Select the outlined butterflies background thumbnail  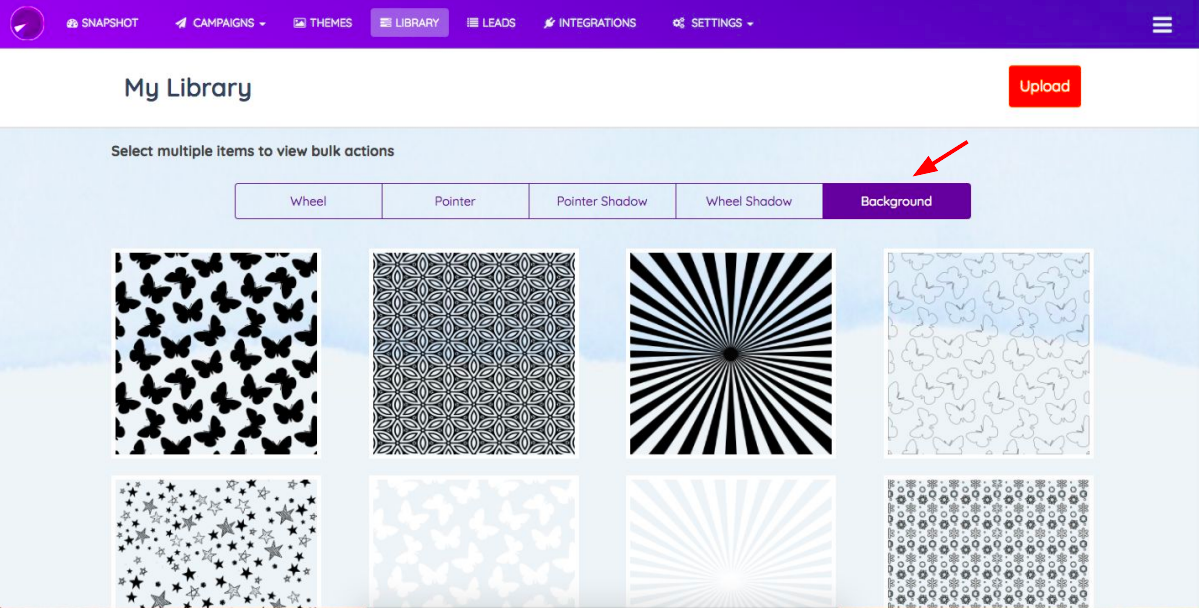coord(988,353)
